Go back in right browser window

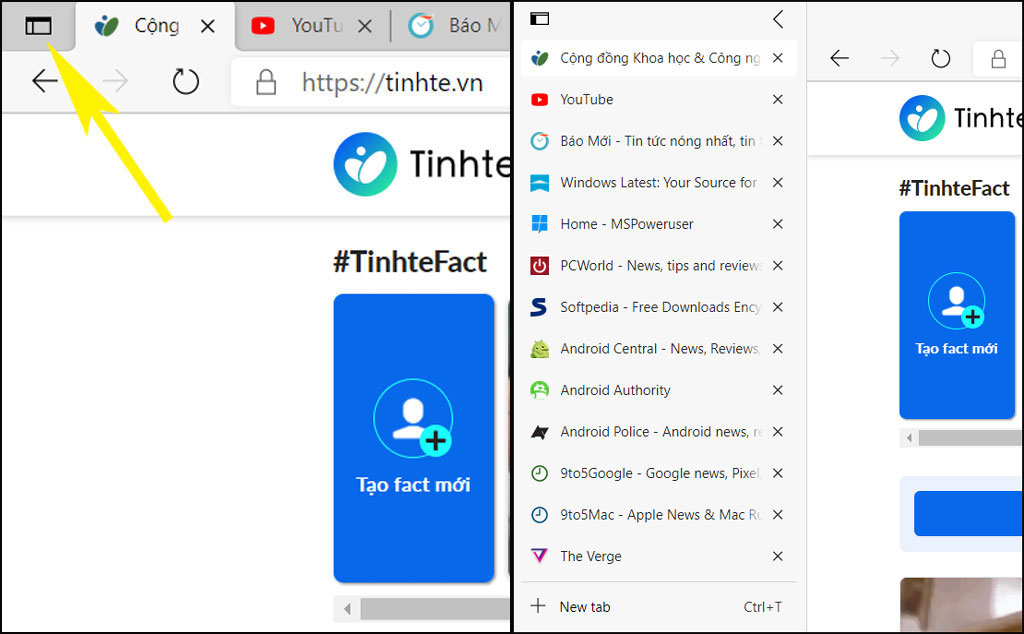point(839,59)
